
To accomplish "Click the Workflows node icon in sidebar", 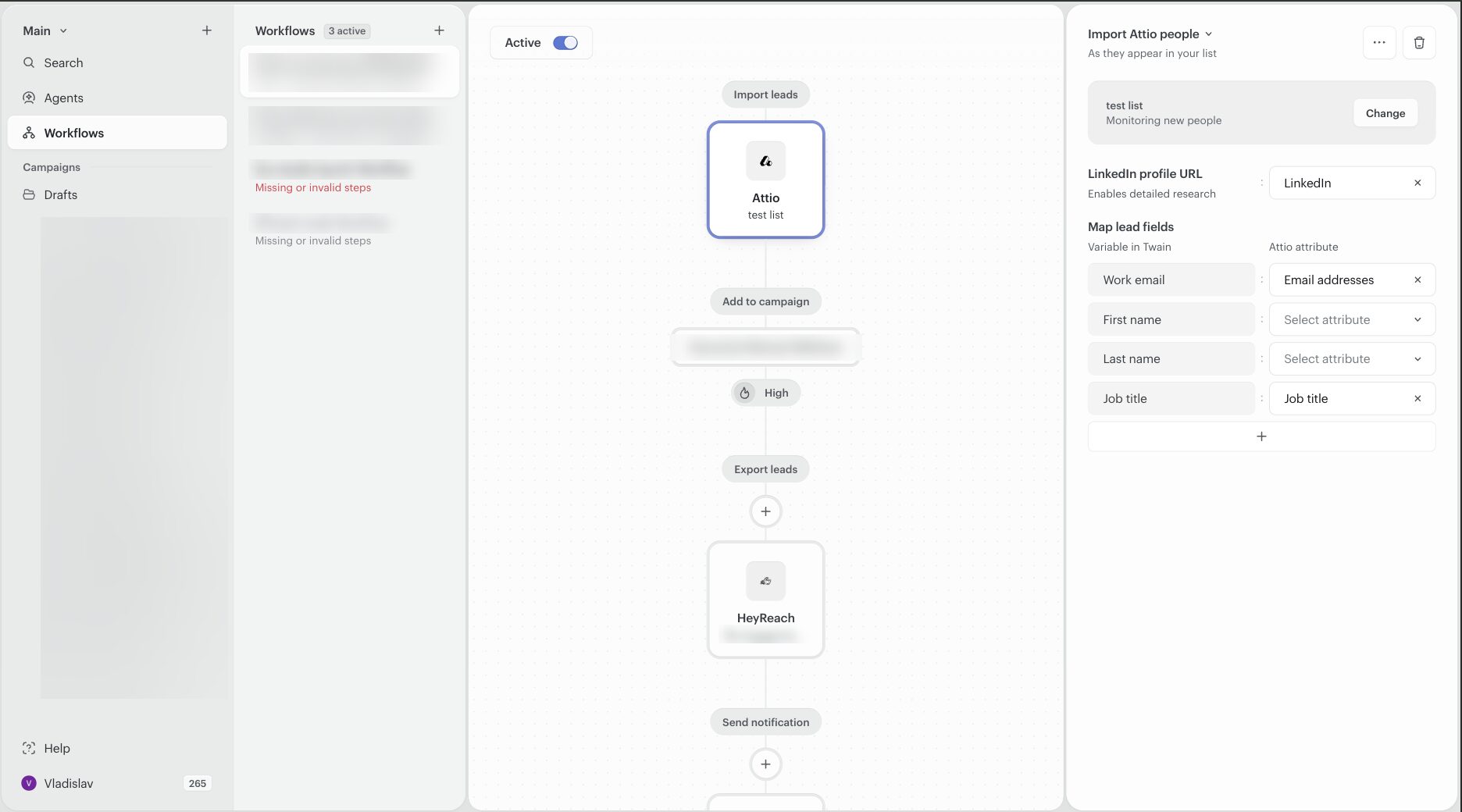I will 29,133.
